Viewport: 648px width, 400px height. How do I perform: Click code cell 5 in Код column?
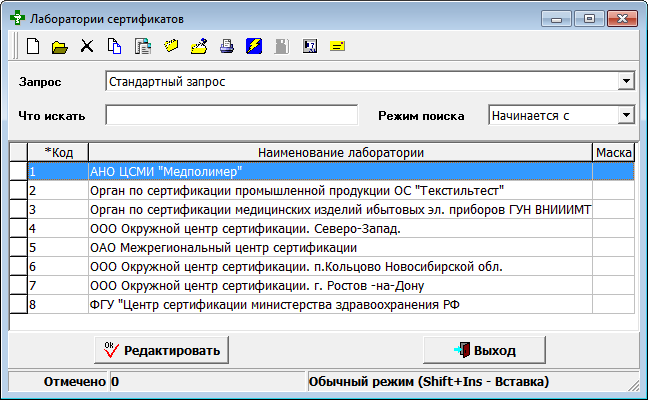click(x=58, y=247)
